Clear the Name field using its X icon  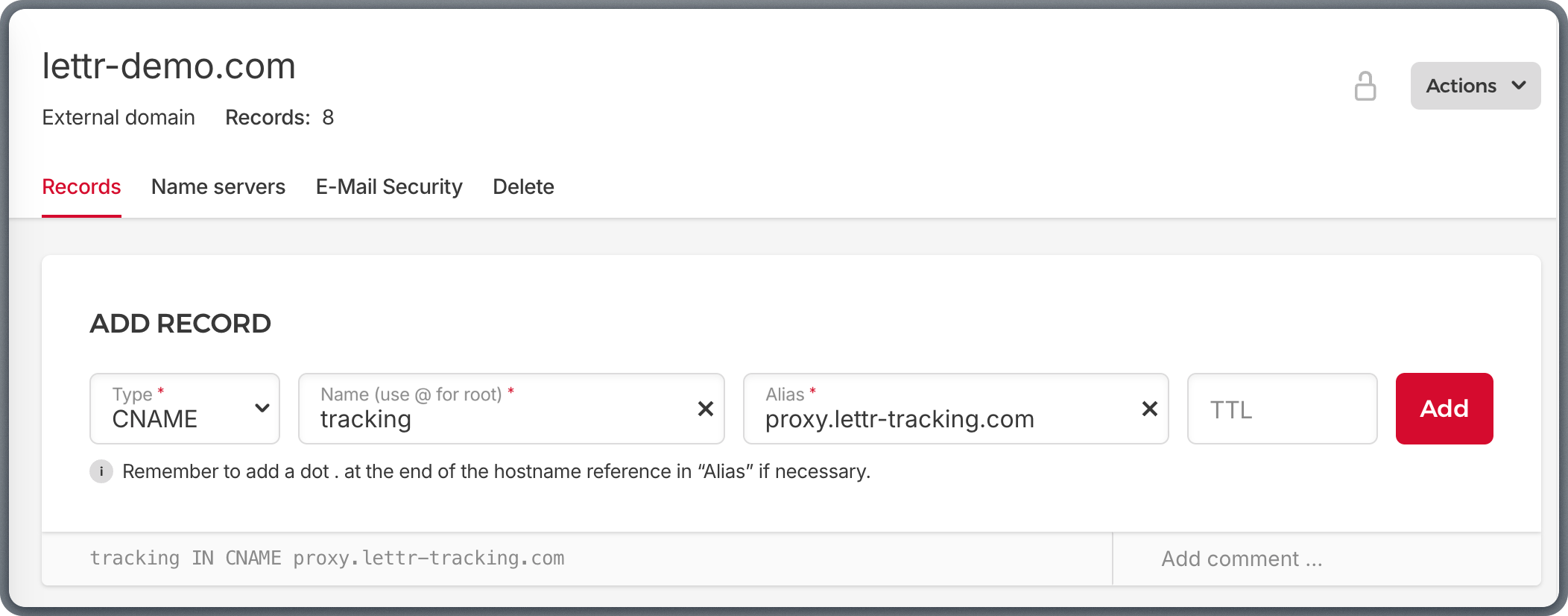tap(704, 409)
